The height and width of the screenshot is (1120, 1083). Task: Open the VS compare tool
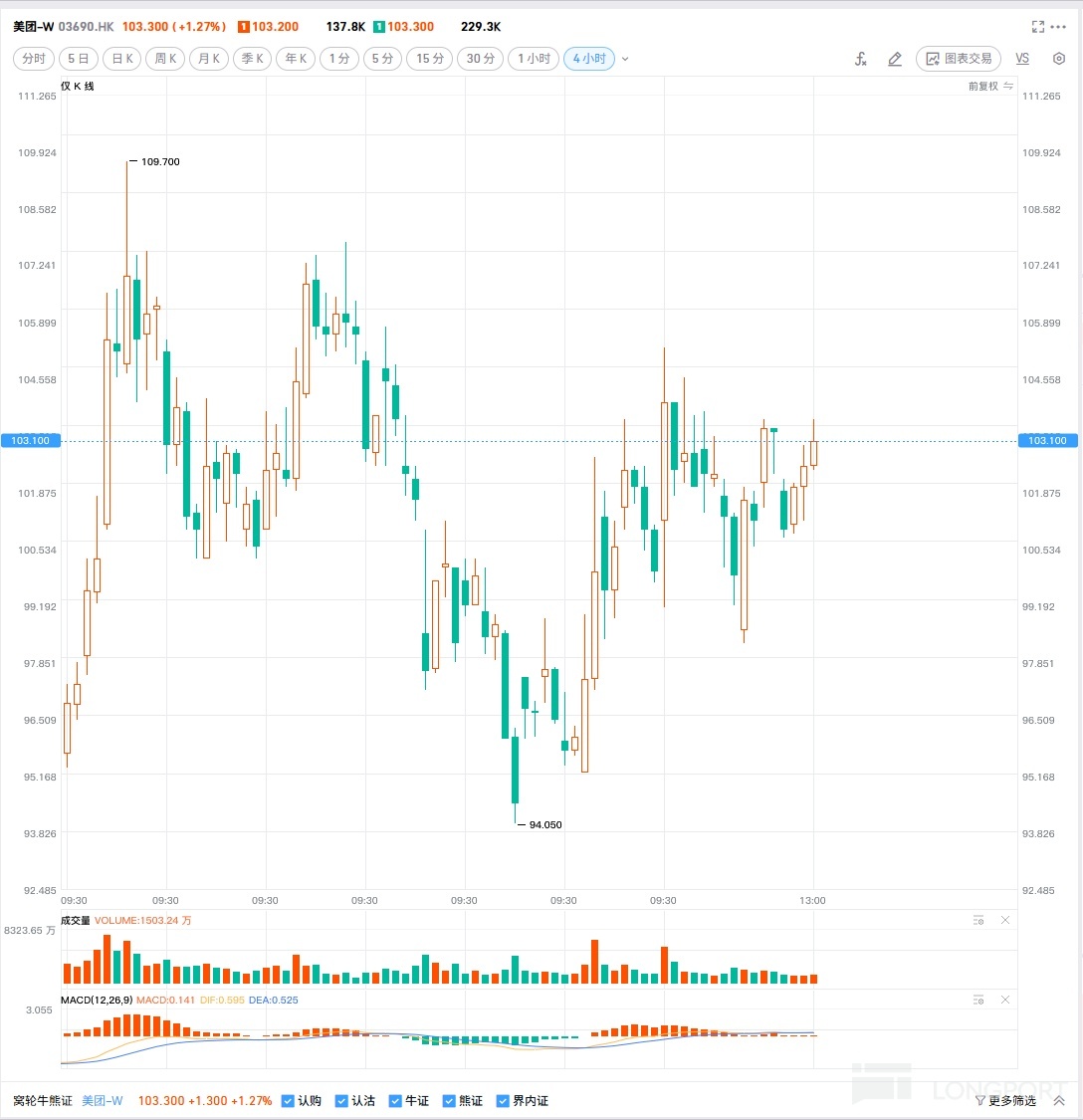pyautogui.click(x=1022, y=59)
